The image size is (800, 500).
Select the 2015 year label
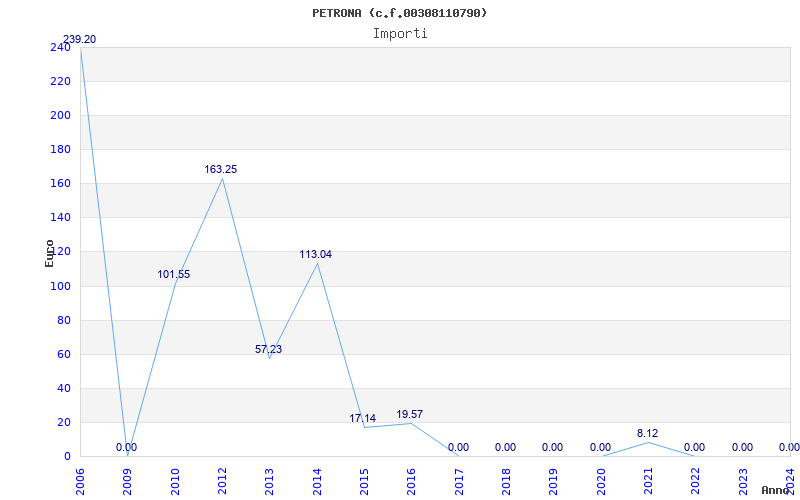click(365, 482)
